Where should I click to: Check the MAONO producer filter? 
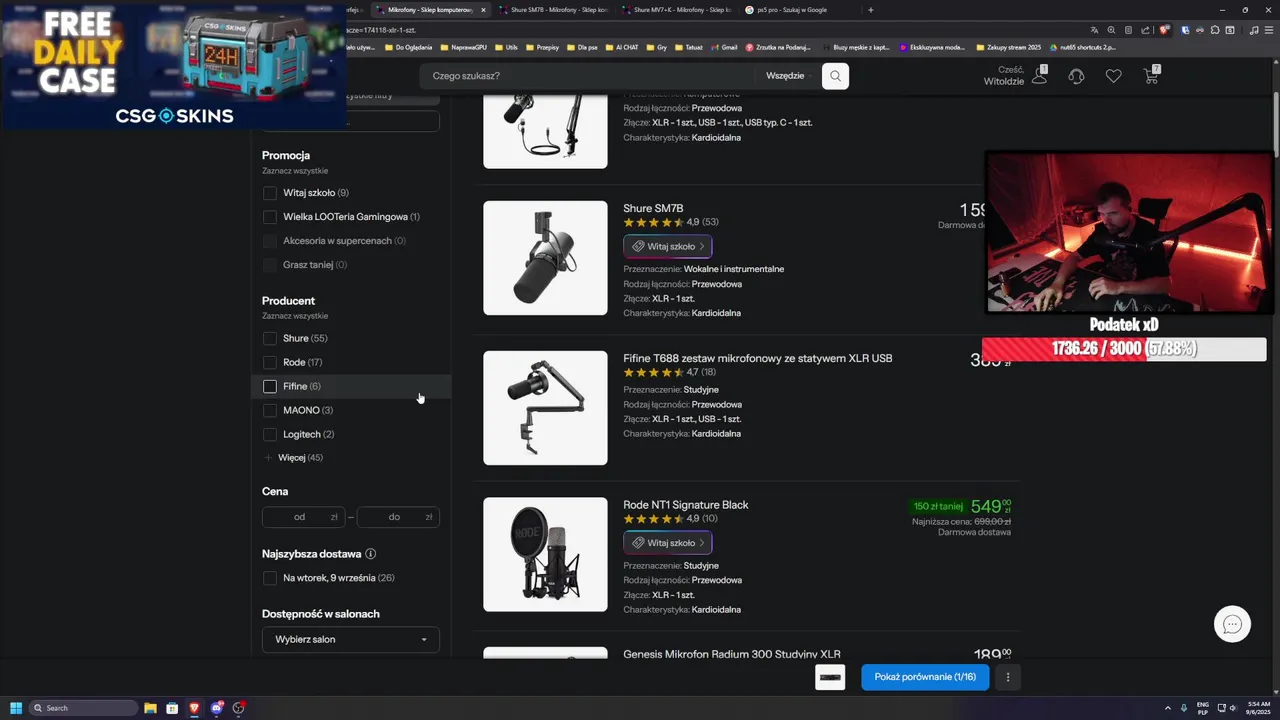[x=269, y=411]
